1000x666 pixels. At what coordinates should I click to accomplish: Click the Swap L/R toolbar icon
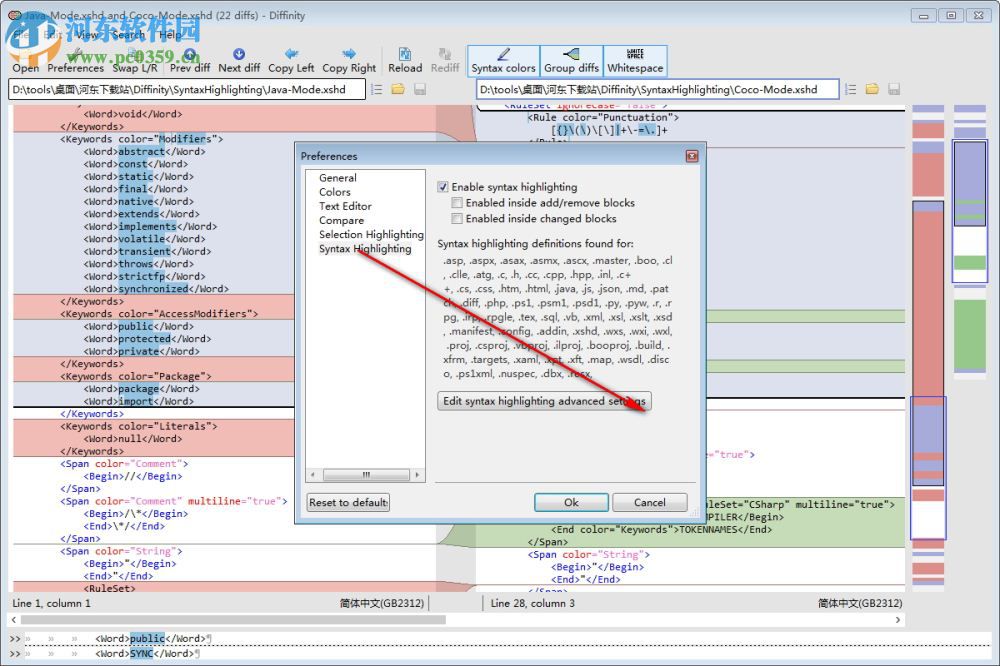(134, 61)
